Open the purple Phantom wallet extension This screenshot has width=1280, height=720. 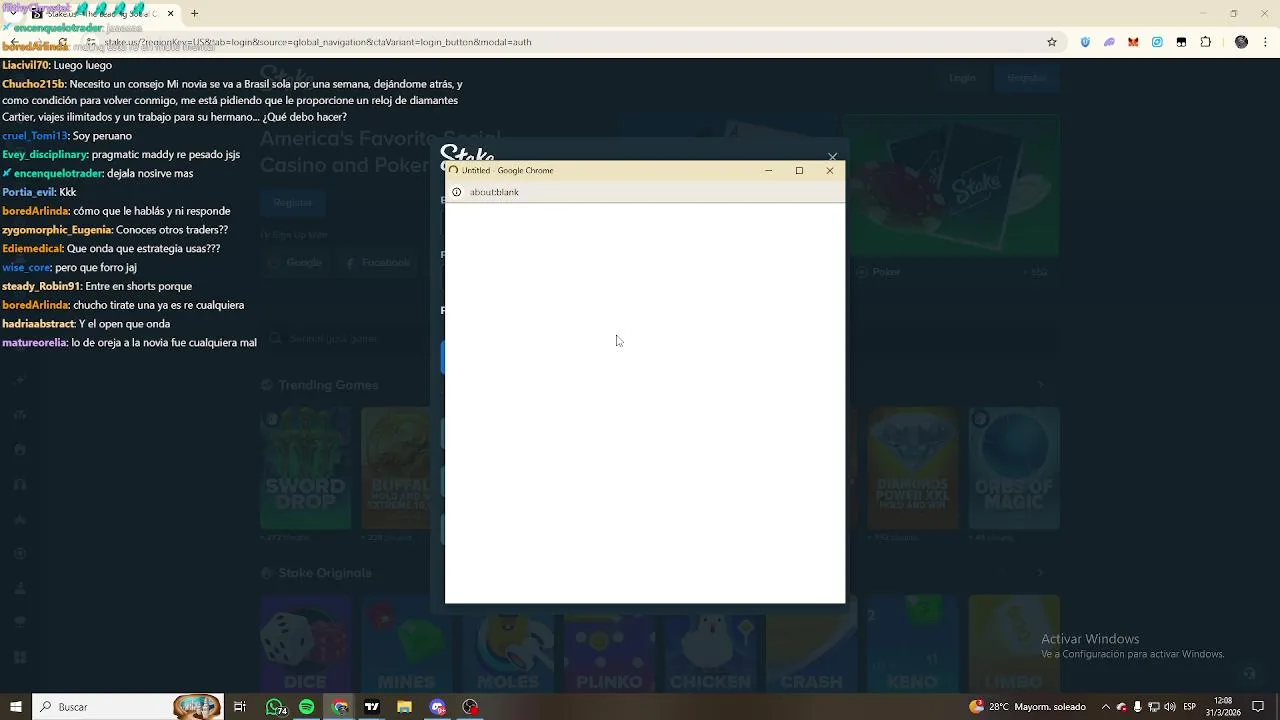(1109, 42)
